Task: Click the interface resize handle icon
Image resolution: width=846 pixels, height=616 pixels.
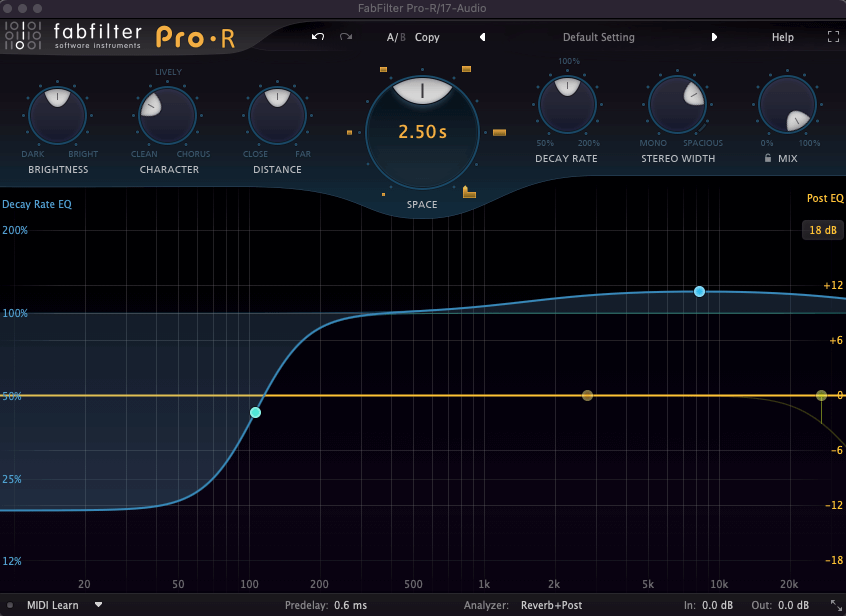Action: click(x=837, y=605)
